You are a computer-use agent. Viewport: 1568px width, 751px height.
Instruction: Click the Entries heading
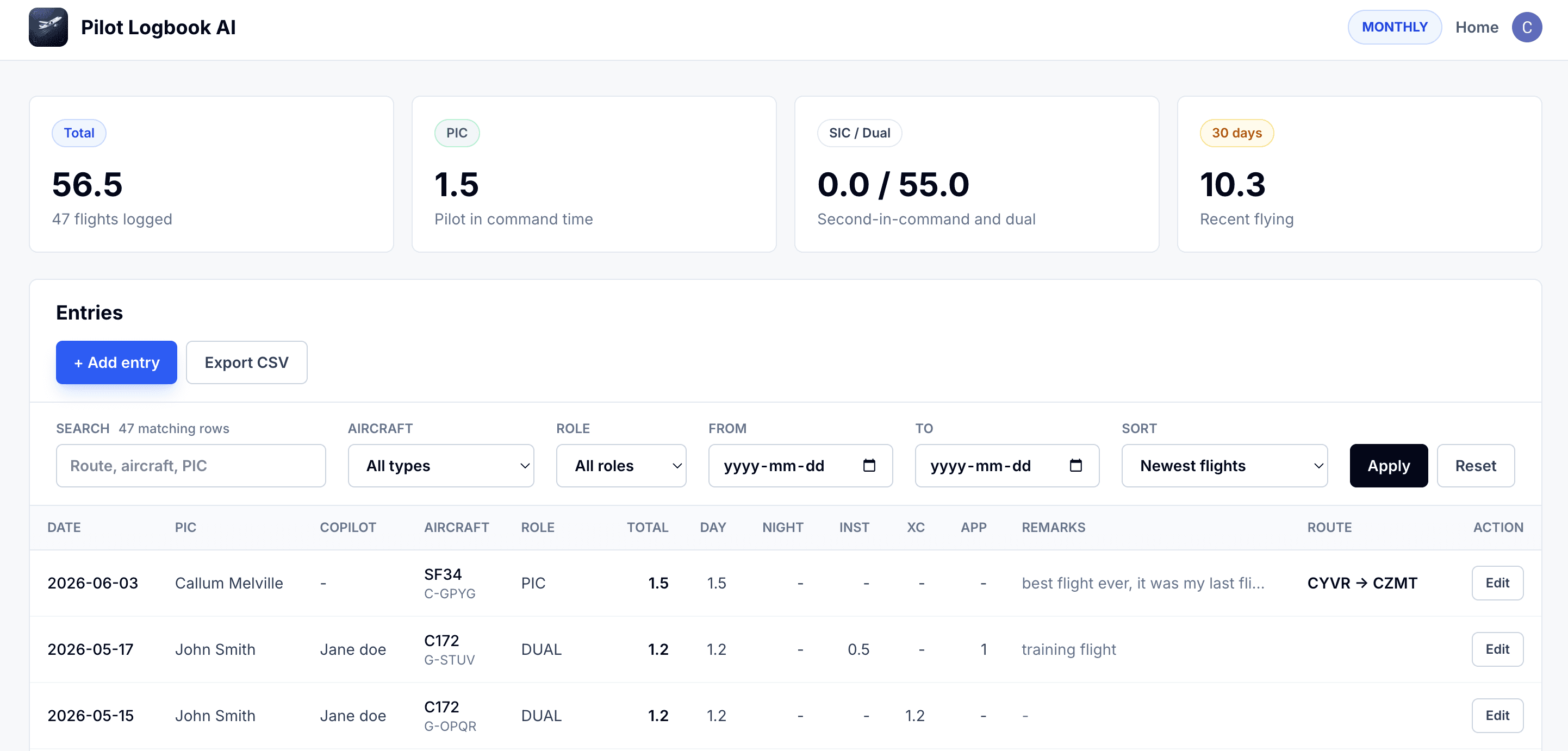90,313
